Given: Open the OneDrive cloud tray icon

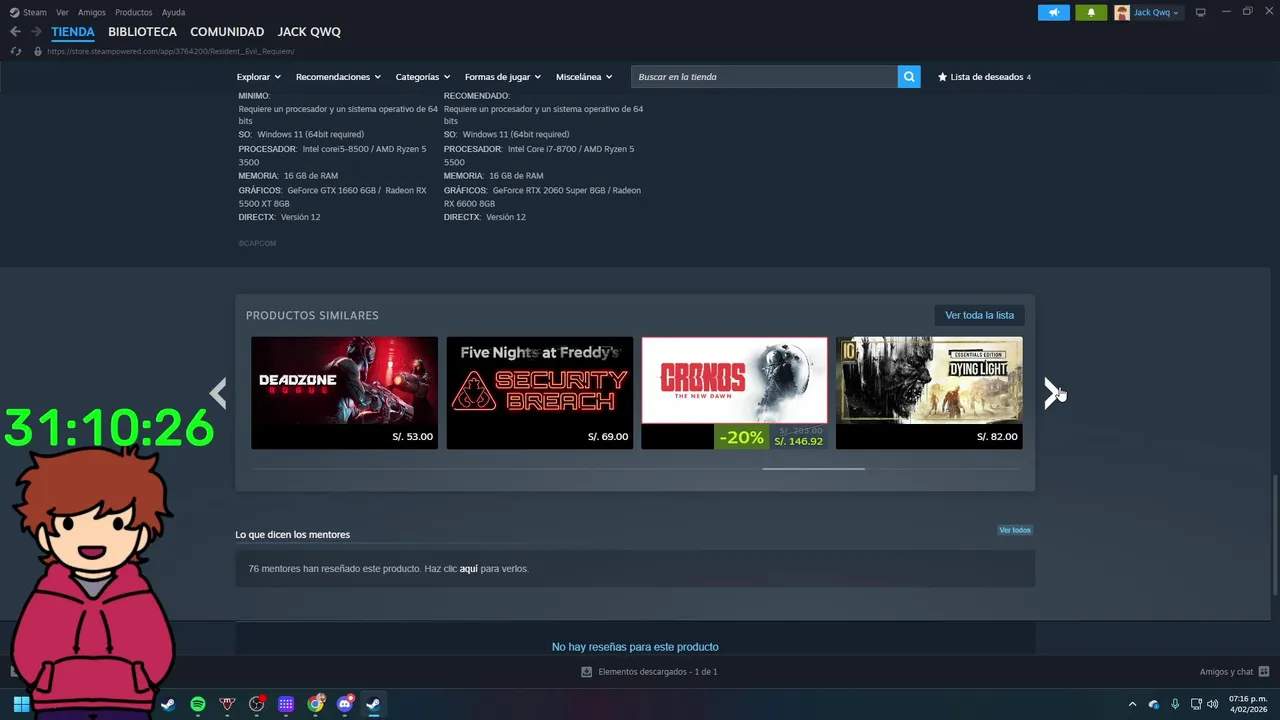Looking at the screenshot, I should coord(1154,704).
